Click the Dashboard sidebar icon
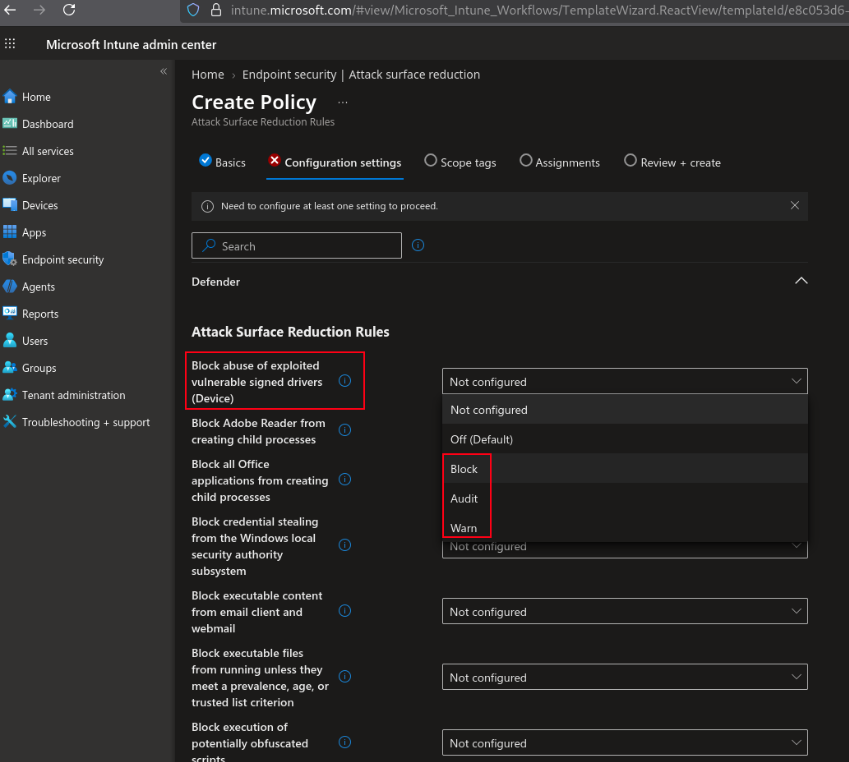Viewport: 849px width, 762px height. pyautogui.click(x=10, y=123)
